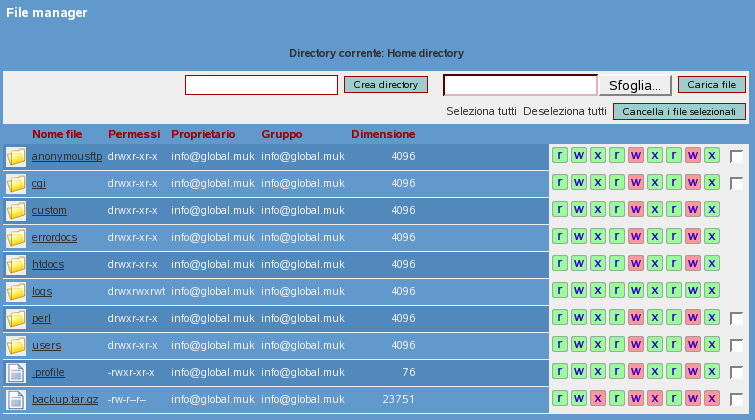Toggle group write permission for users folder
Viewport: 755px width, 420px height.
click(635, 345)
